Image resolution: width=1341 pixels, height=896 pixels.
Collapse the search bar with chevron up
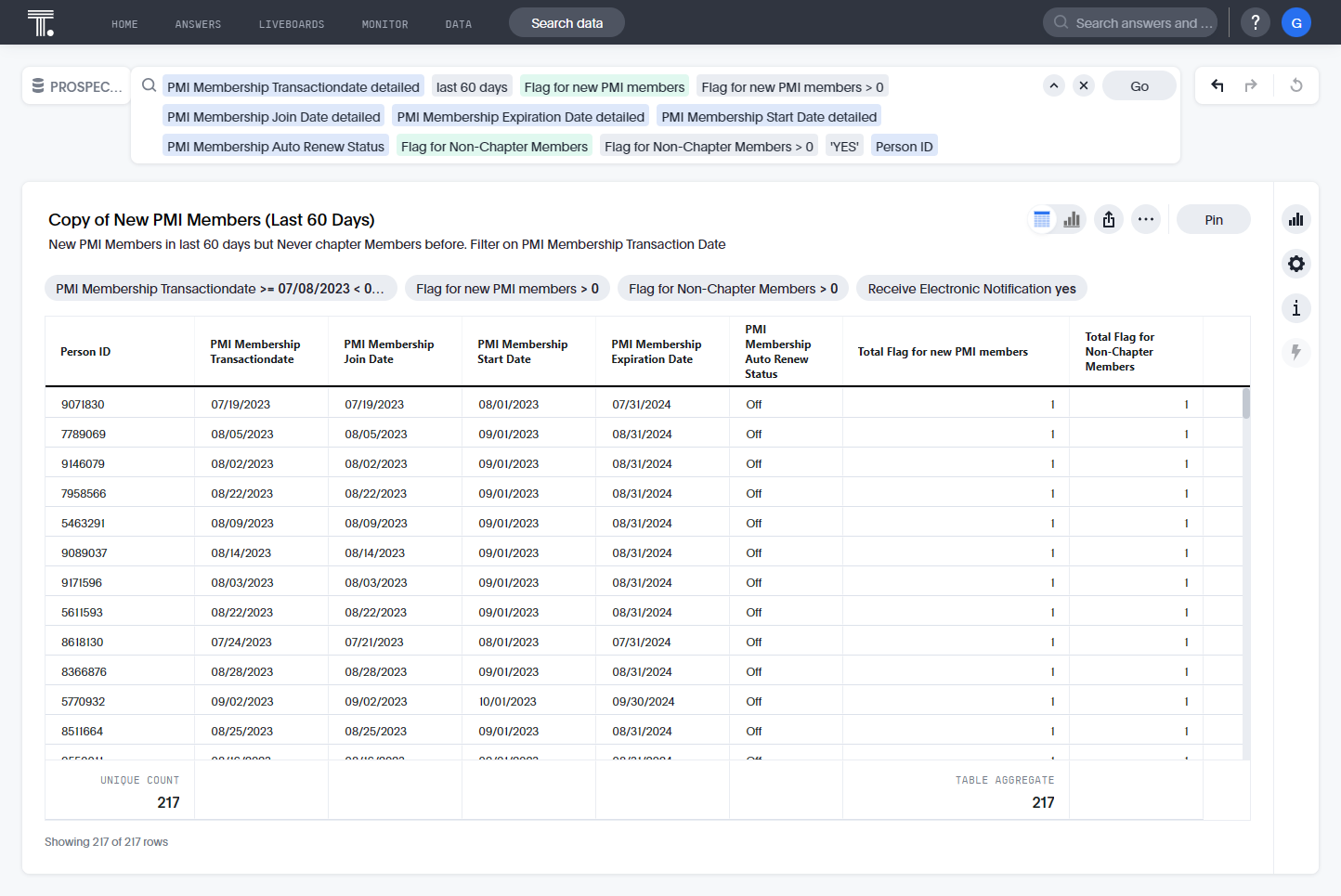point(1054,85)
